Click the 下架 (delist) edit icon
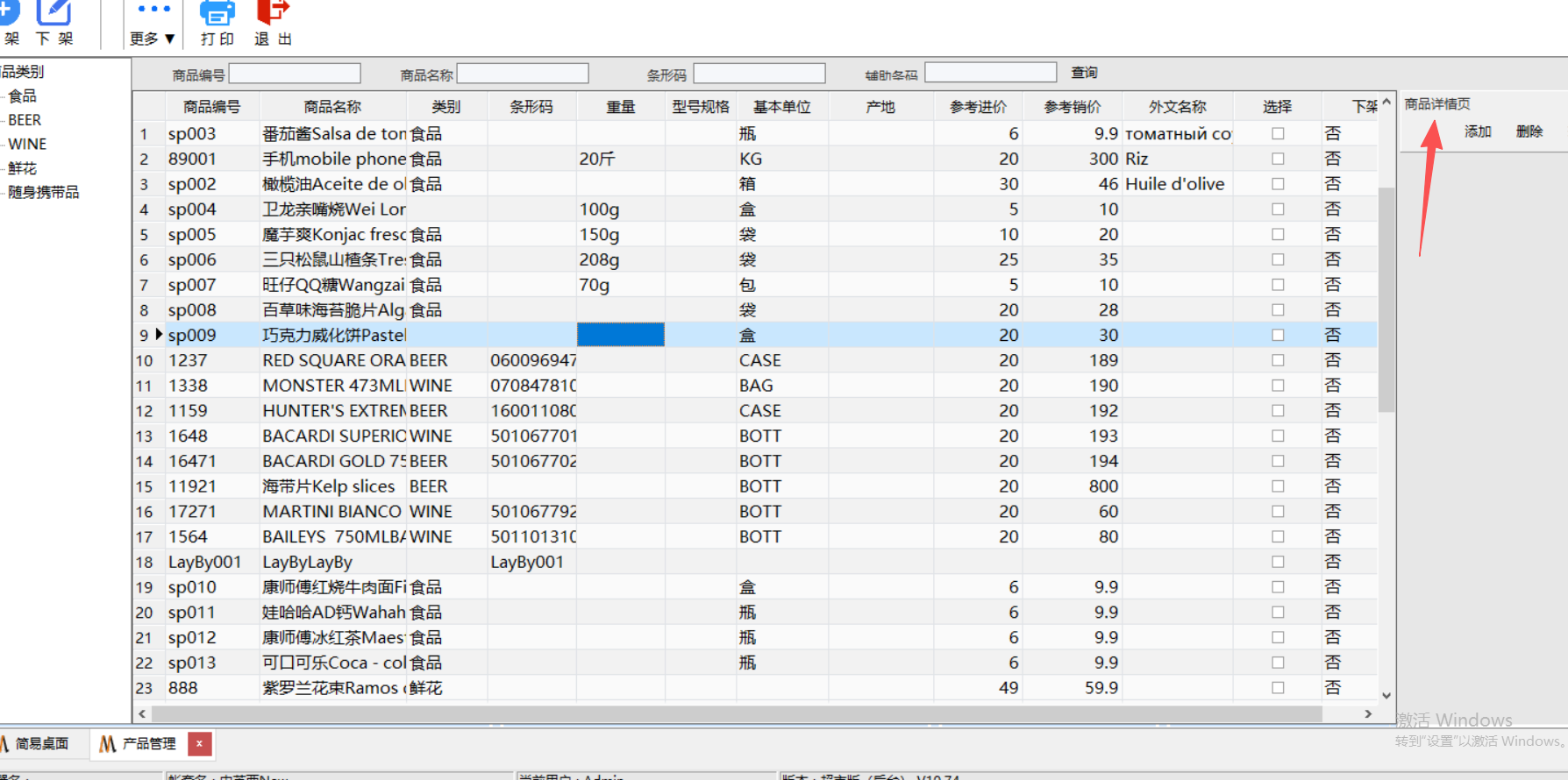 pyautogui.click(x=54, y=14)
